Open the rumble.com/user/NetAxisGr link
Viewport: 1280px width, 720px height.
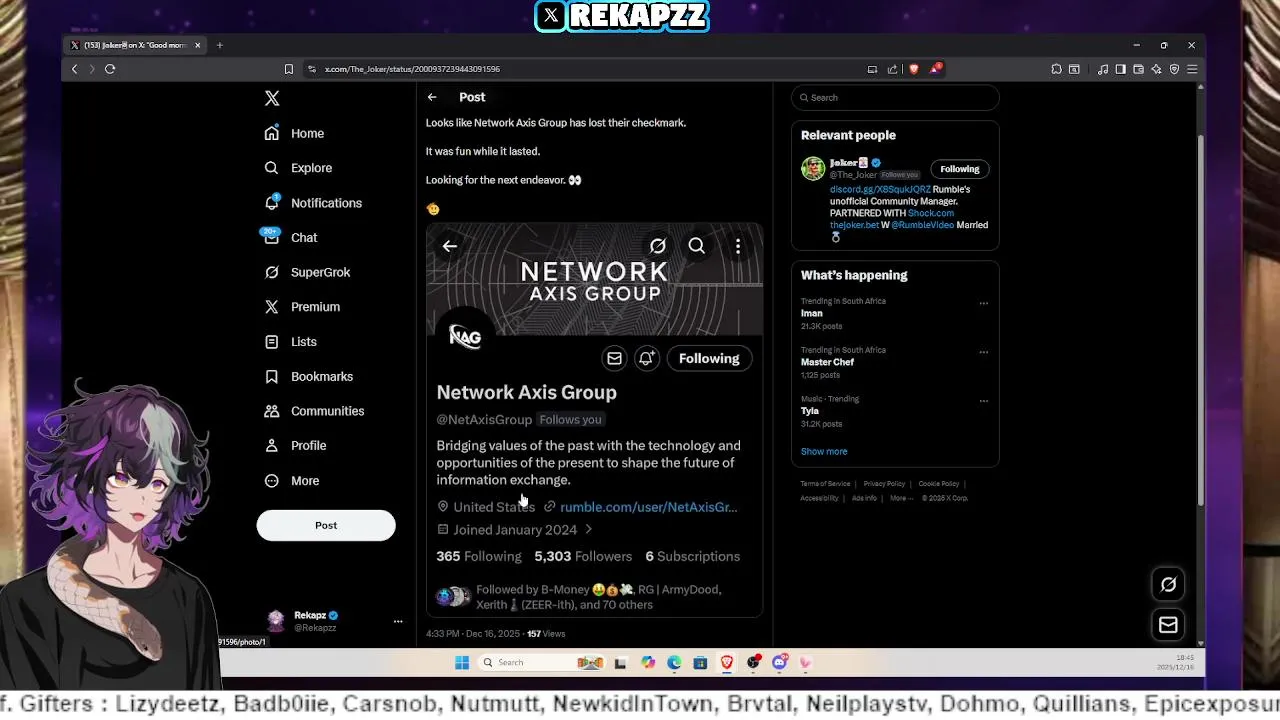pos(648,507)
